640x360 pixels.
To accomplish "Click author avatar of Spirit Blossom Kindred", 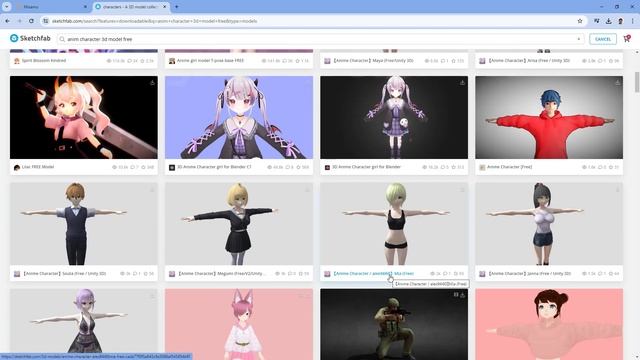I will [17, 61].
